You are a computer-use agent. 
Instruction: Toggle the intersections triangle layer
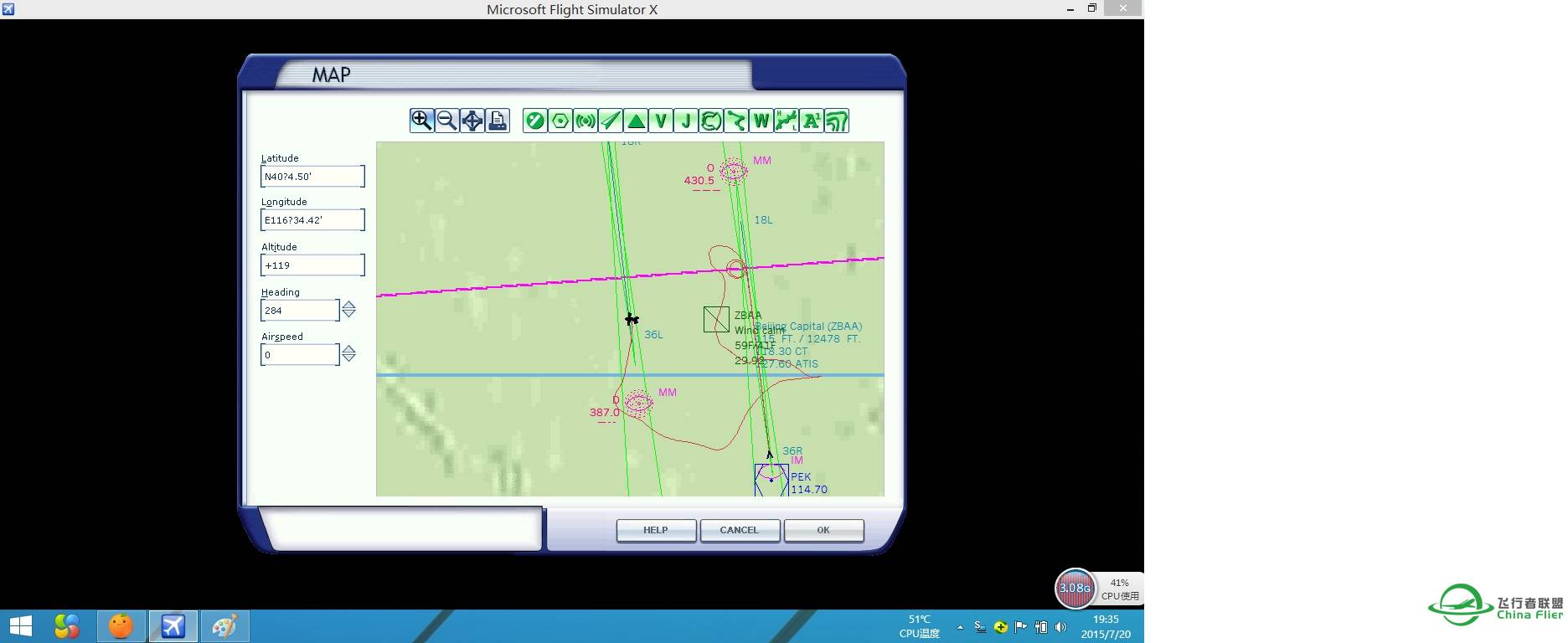coord(635,121)
